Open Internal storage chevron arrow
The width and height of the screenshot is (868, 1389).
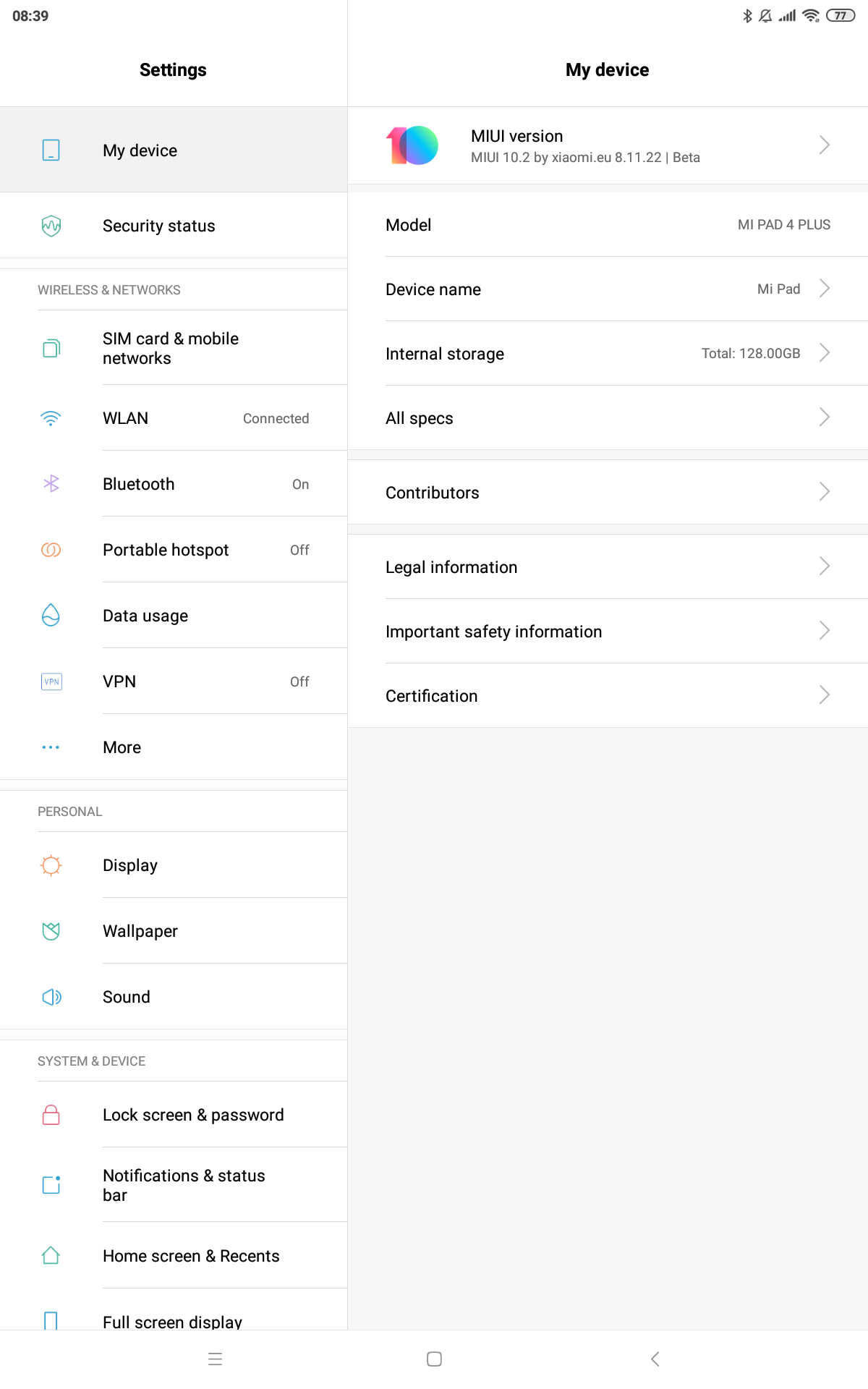(x=824, y=353)
